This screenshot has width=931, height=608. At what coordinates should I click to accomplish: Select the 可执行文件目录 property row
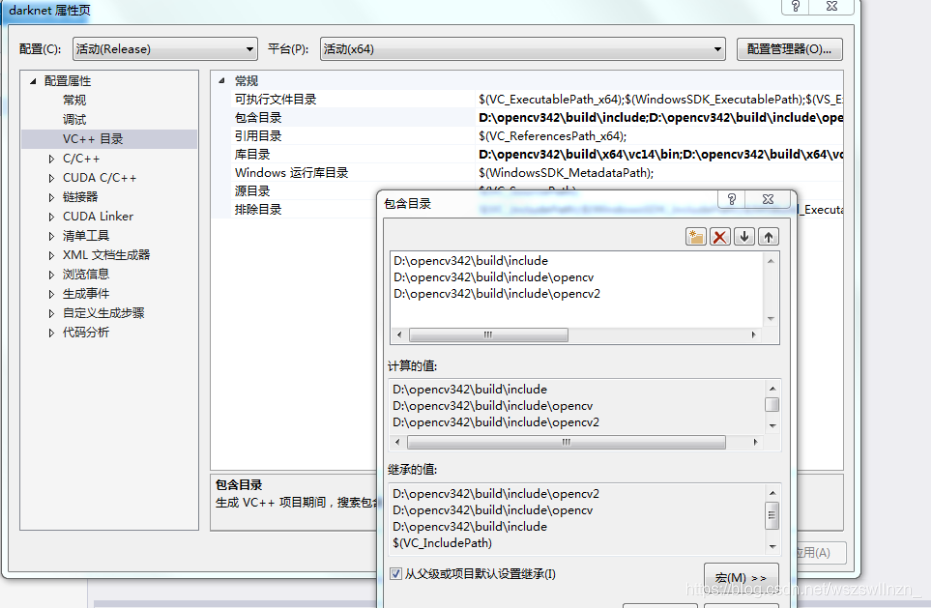click(x=537, y=99)
